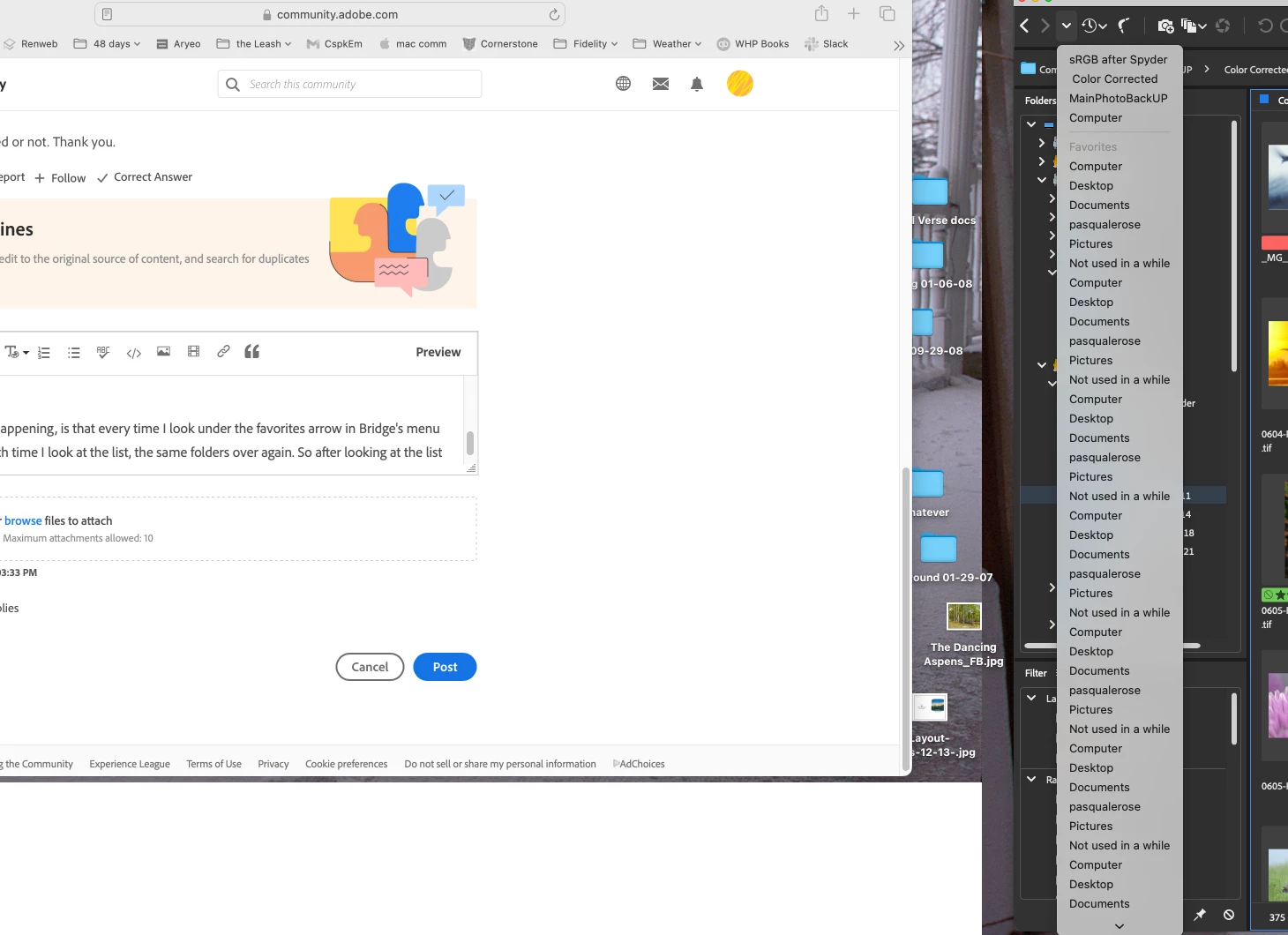Click the 'Search this community' field

(x=349, y=84)
